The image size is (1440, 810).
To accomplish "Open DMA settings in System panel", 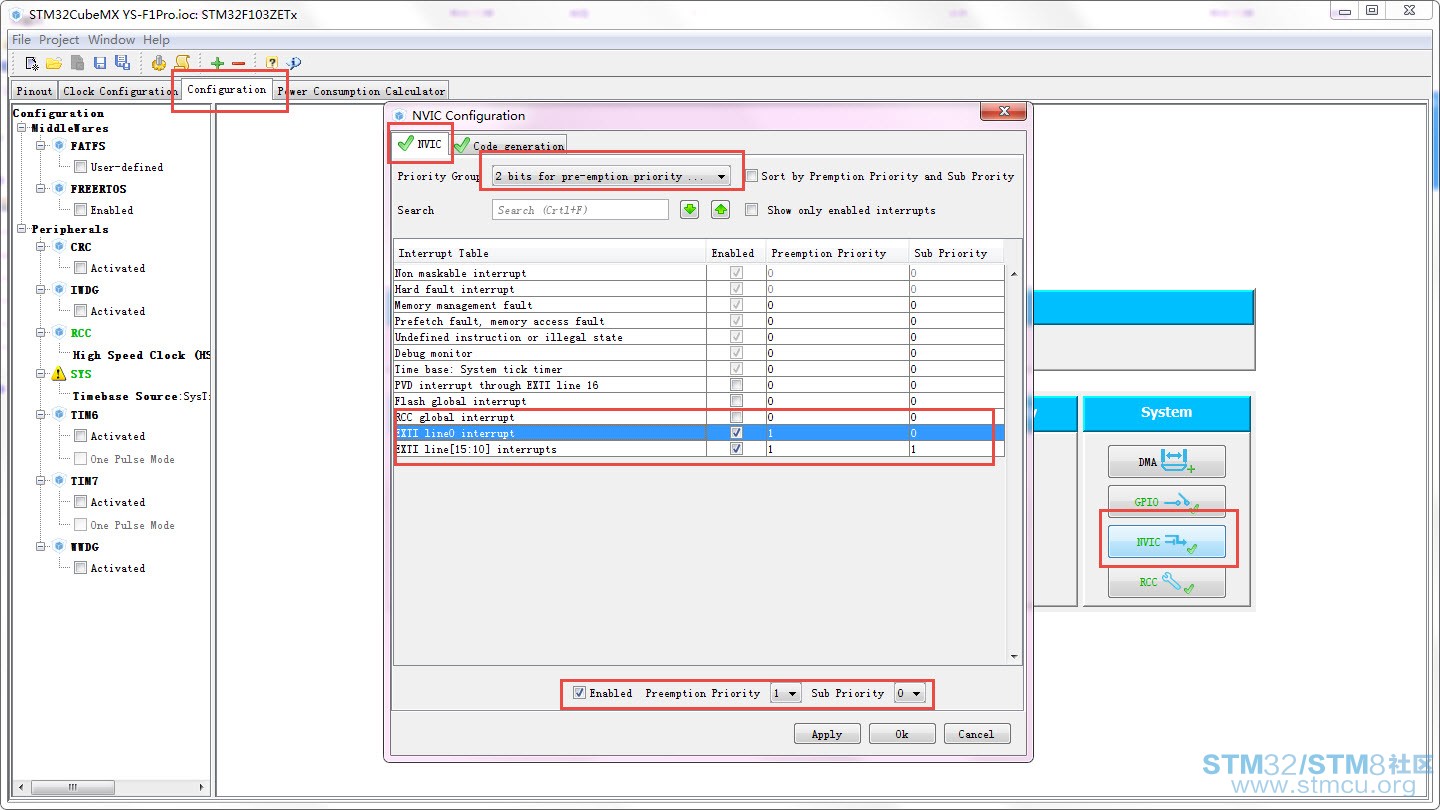I will point(1166,462).
